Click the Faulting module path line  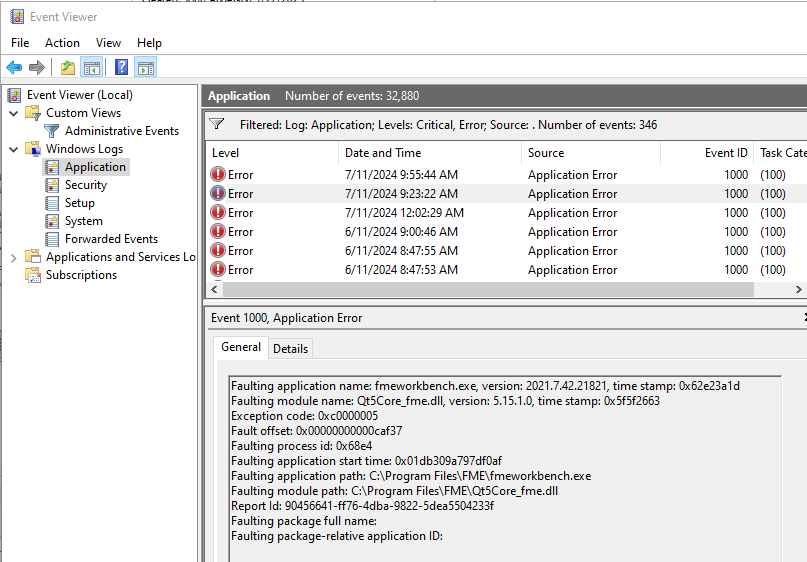394,490
